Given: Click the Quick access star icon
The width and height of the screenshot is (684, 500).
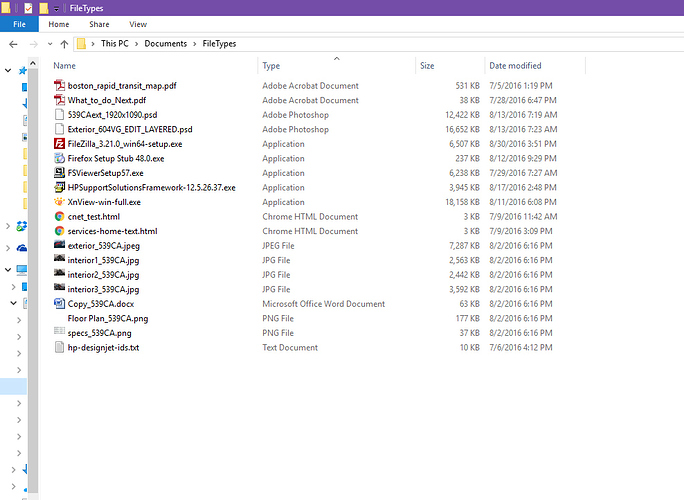Looking at the screenshot, I should pyautogui.click(x=22, y=70).
